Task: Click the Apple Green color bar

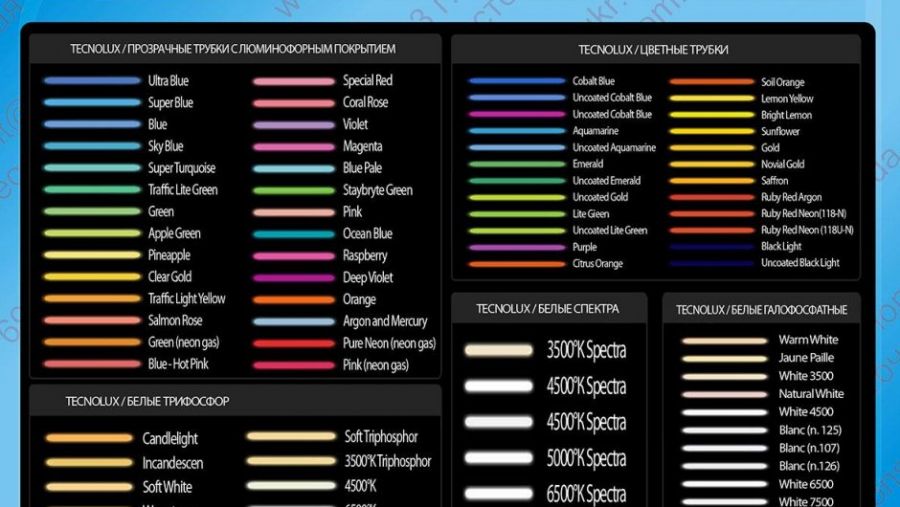Action: point(92,234)
